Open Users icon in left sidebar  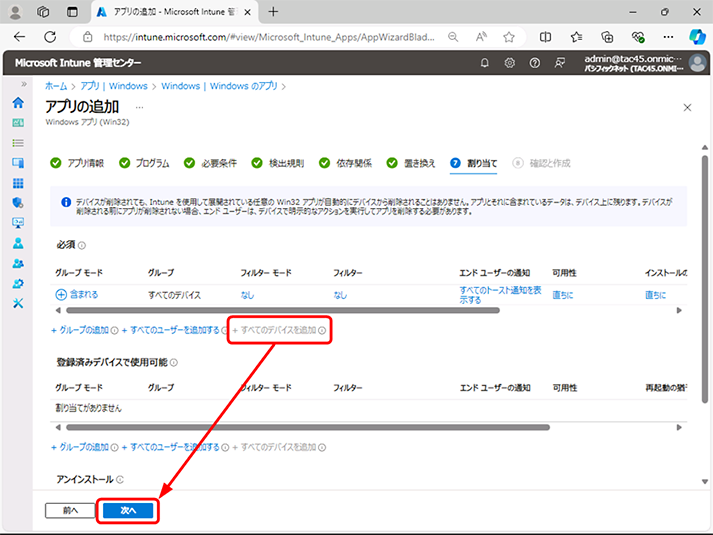click(x=18, y=243)
